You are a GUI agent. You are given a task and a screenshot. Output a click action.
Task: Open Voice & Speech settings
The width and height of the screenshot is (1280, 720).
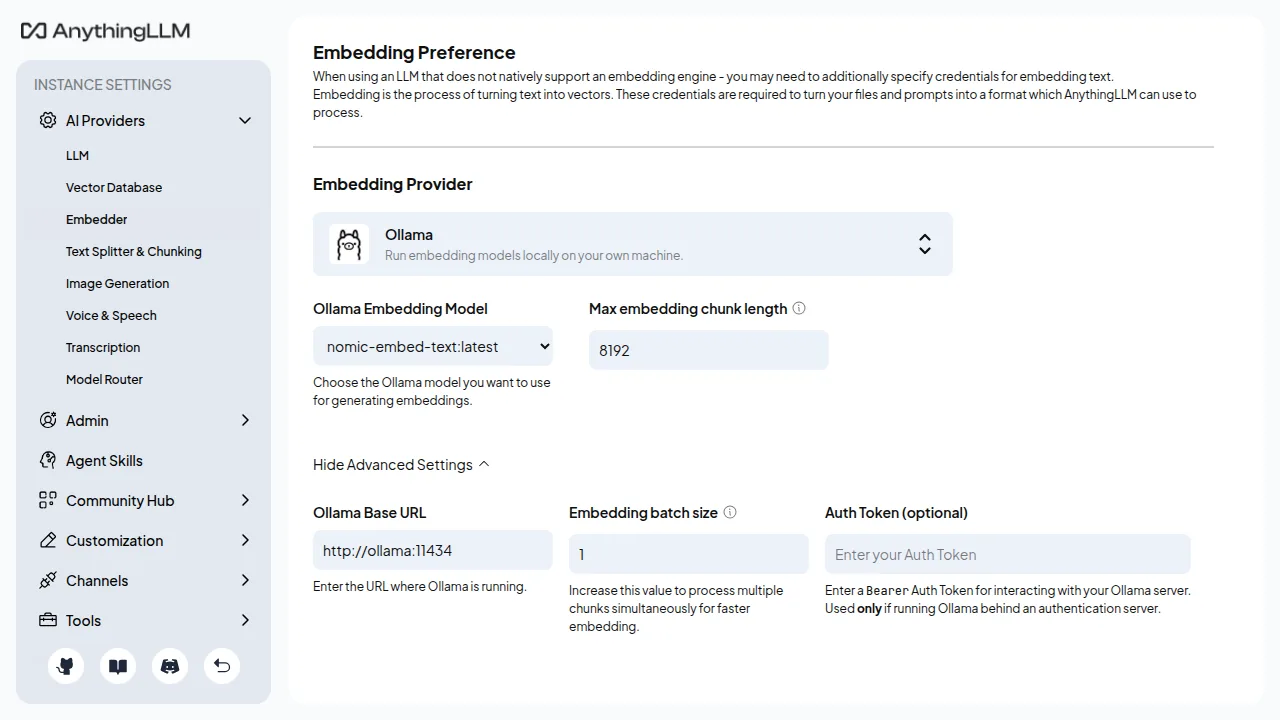click(111, 315)
